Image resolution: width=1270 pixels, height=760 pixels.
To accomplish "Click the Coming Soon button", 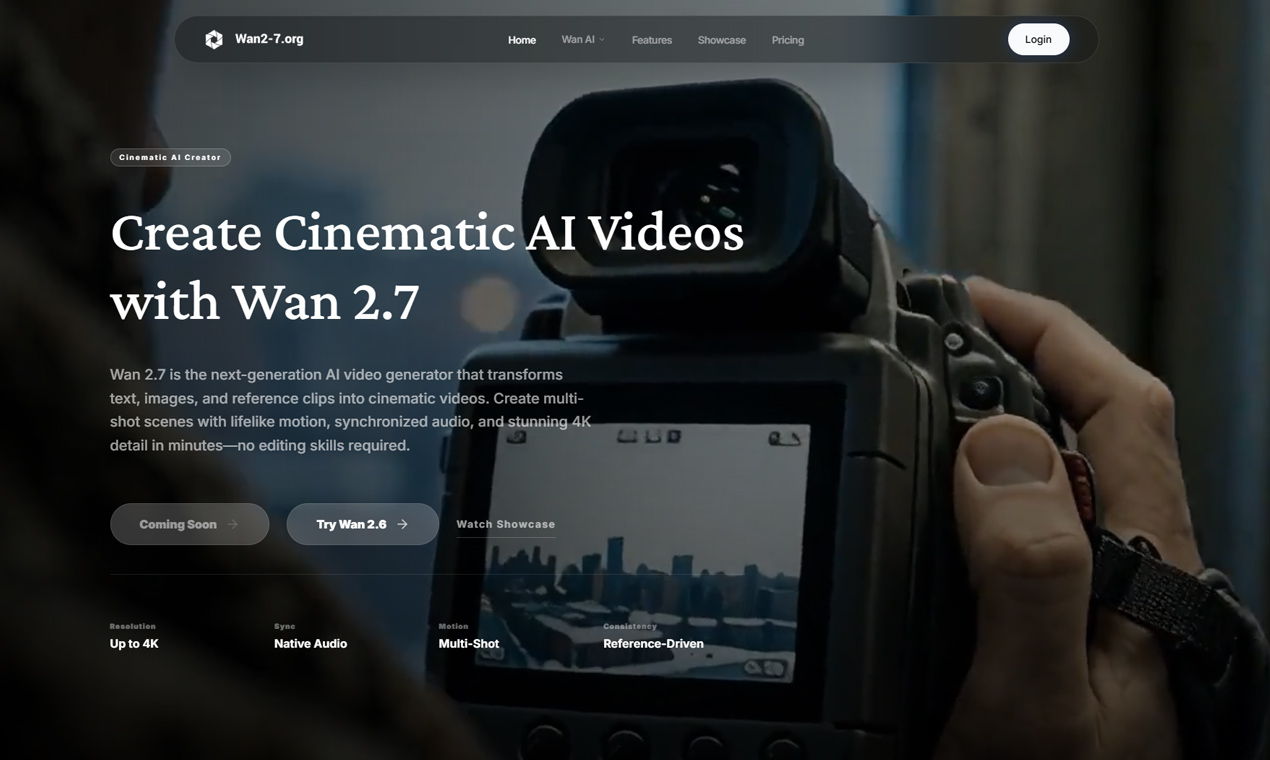I will click(x=189, y=524).
